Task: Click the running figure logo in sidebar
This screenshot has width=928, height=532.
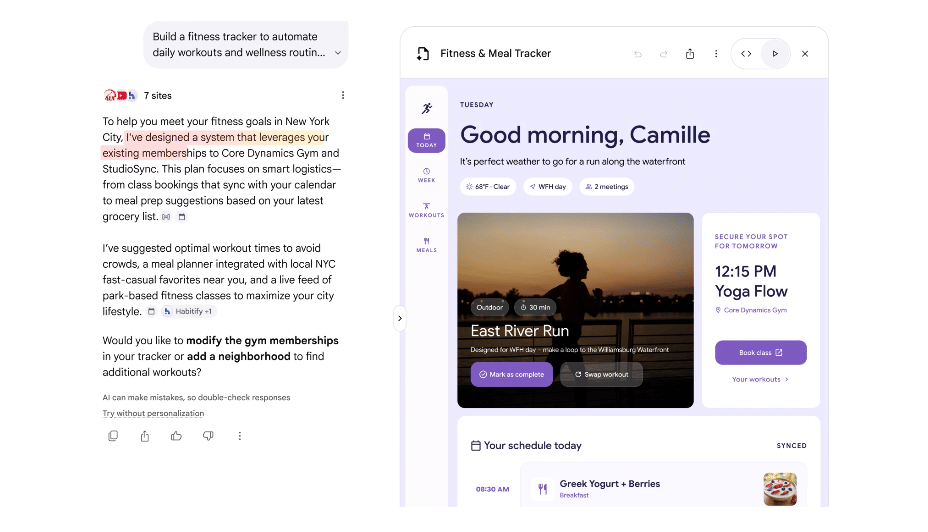Action: point(427,108)
